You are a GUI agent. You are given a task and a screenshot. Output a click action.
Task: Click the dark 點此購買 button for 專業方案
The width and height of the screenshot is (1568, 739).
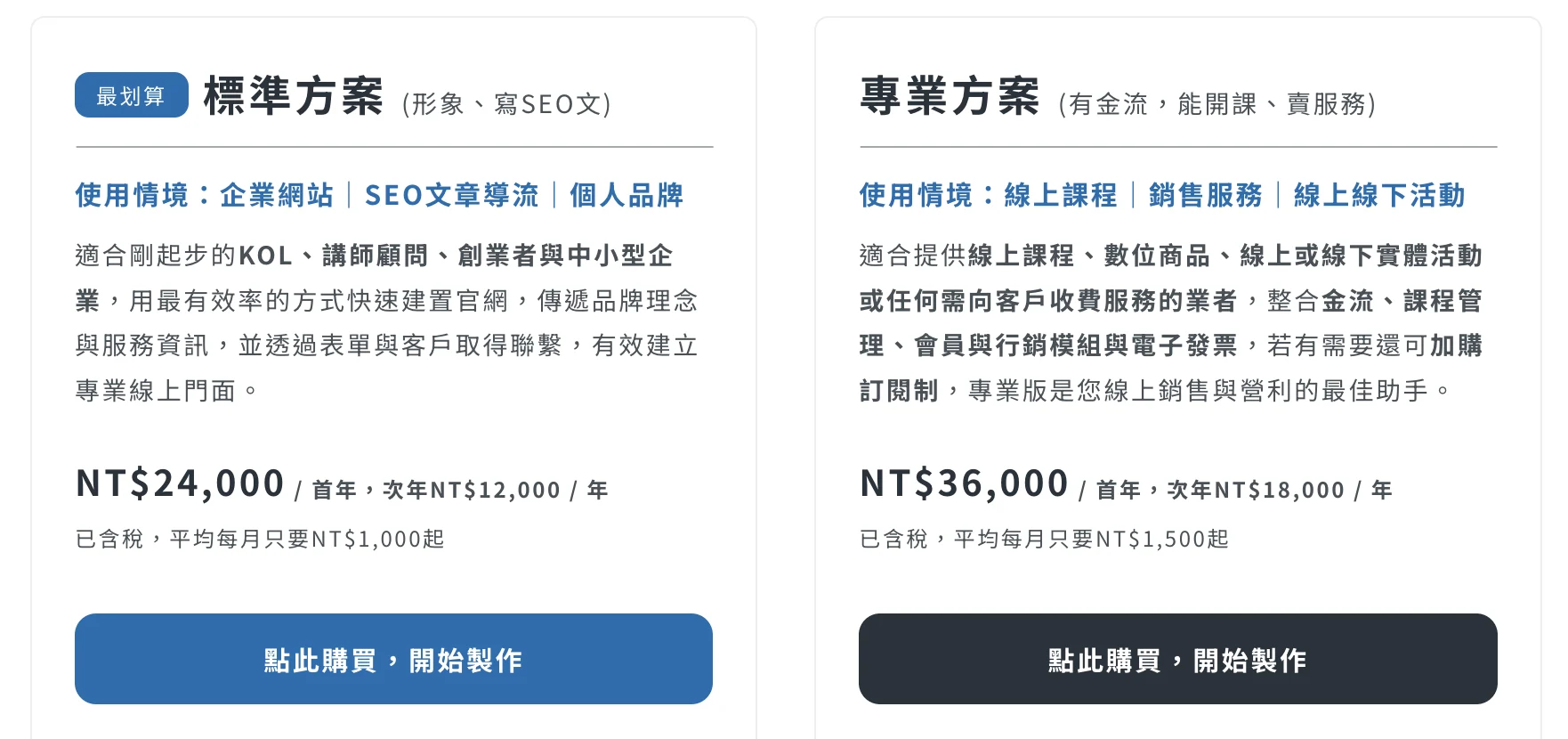tap(1177, 659)
